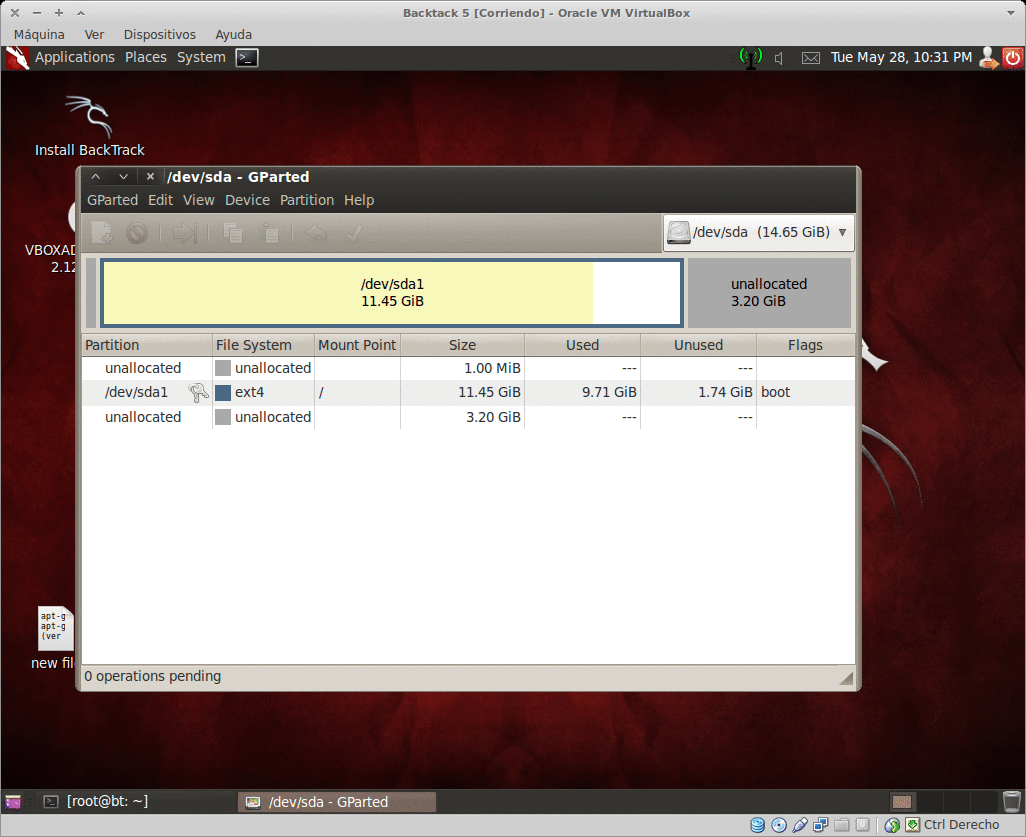Click the show desktop icon in bottom panel
1026x837 pixels.
point(13,802)
